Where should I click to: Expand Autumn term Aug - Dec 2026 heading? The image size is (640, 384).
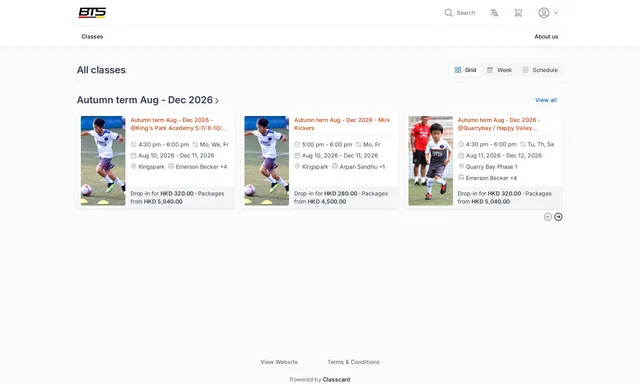(x=148, y=100)
